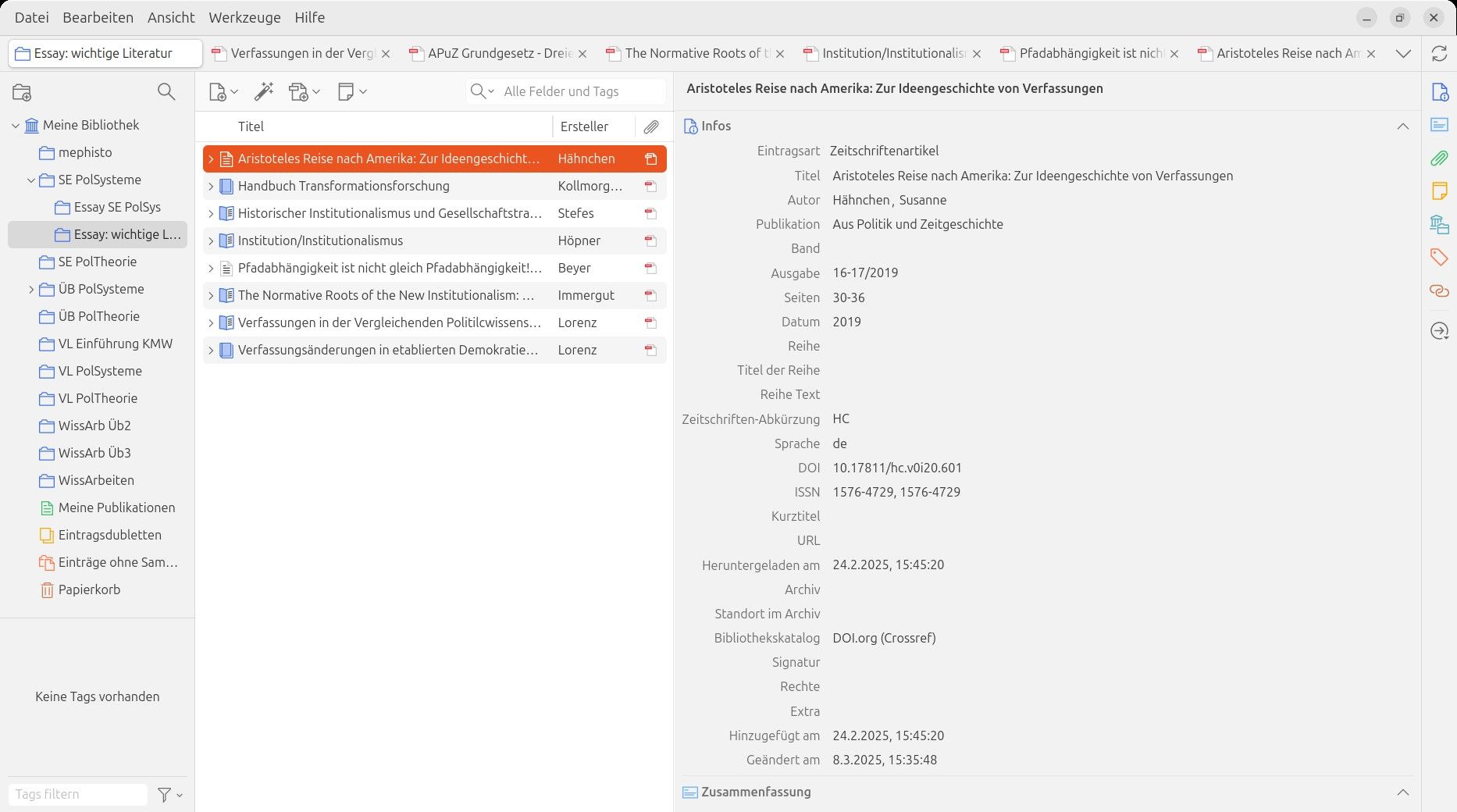
Task: Open the new item dropdown
Action: point(223,91)
